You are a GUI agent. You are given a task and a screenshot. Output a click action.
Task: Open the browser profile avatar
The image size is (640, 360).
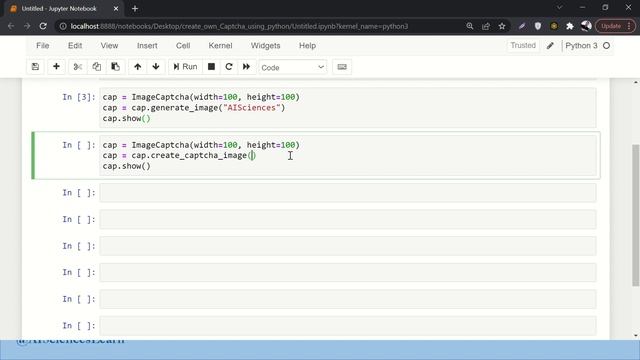point(586,26)
